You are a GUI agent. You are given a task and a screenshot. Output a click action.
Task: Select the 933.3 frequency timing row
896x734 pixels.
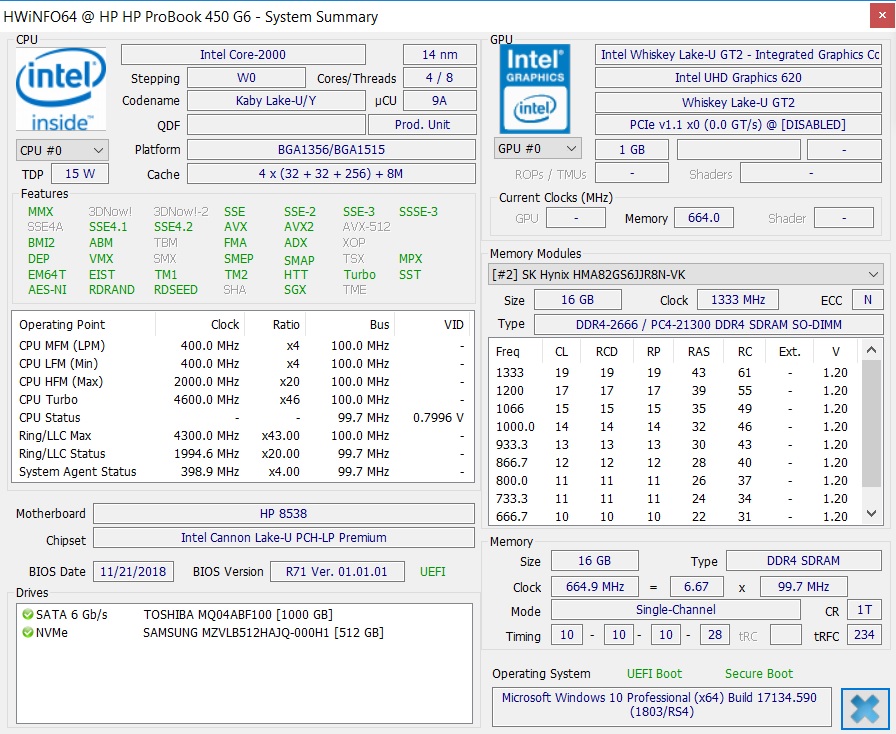click(x=674, y=445)
